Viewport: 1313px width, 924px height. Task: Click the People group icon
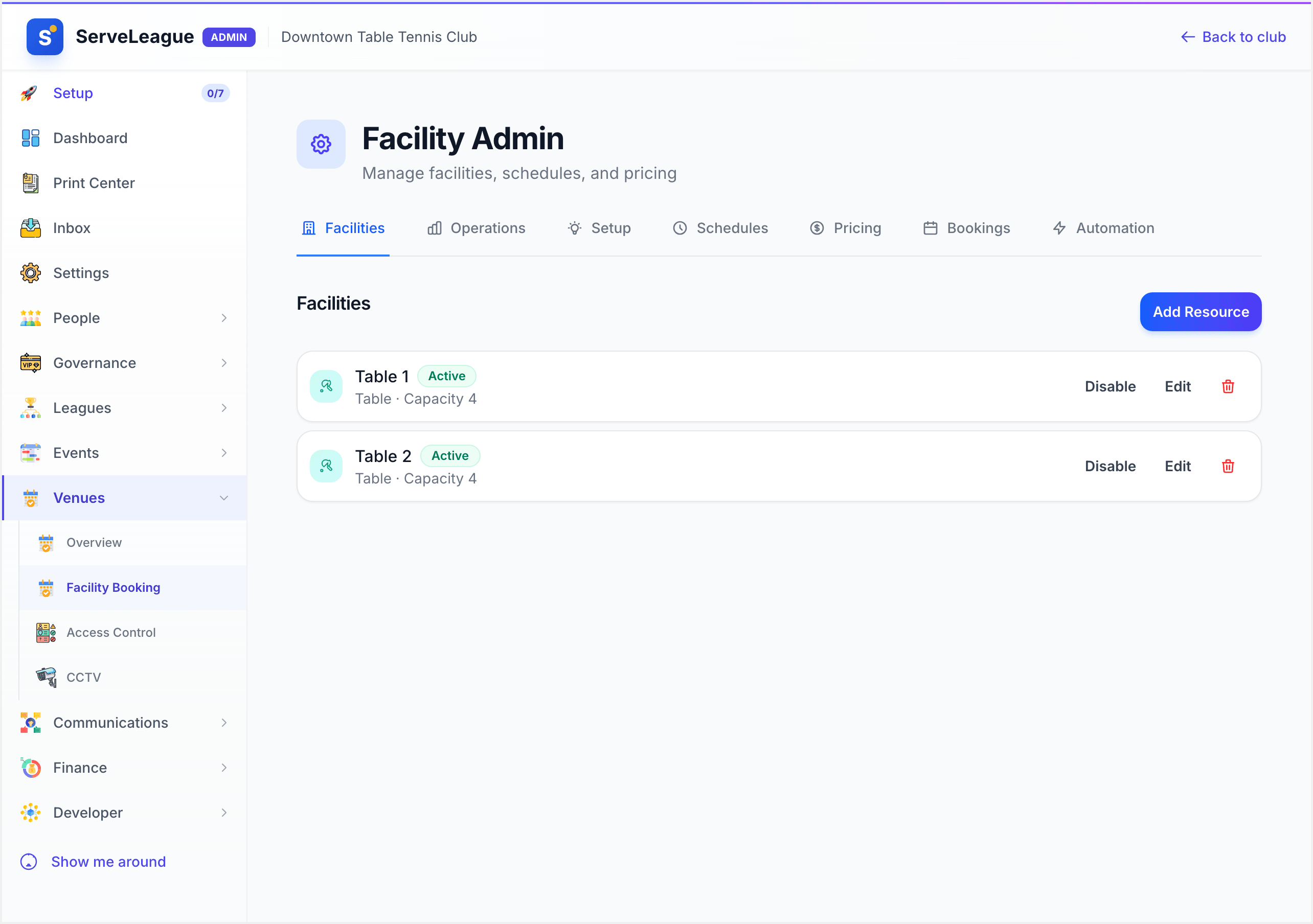coord(30,318)
